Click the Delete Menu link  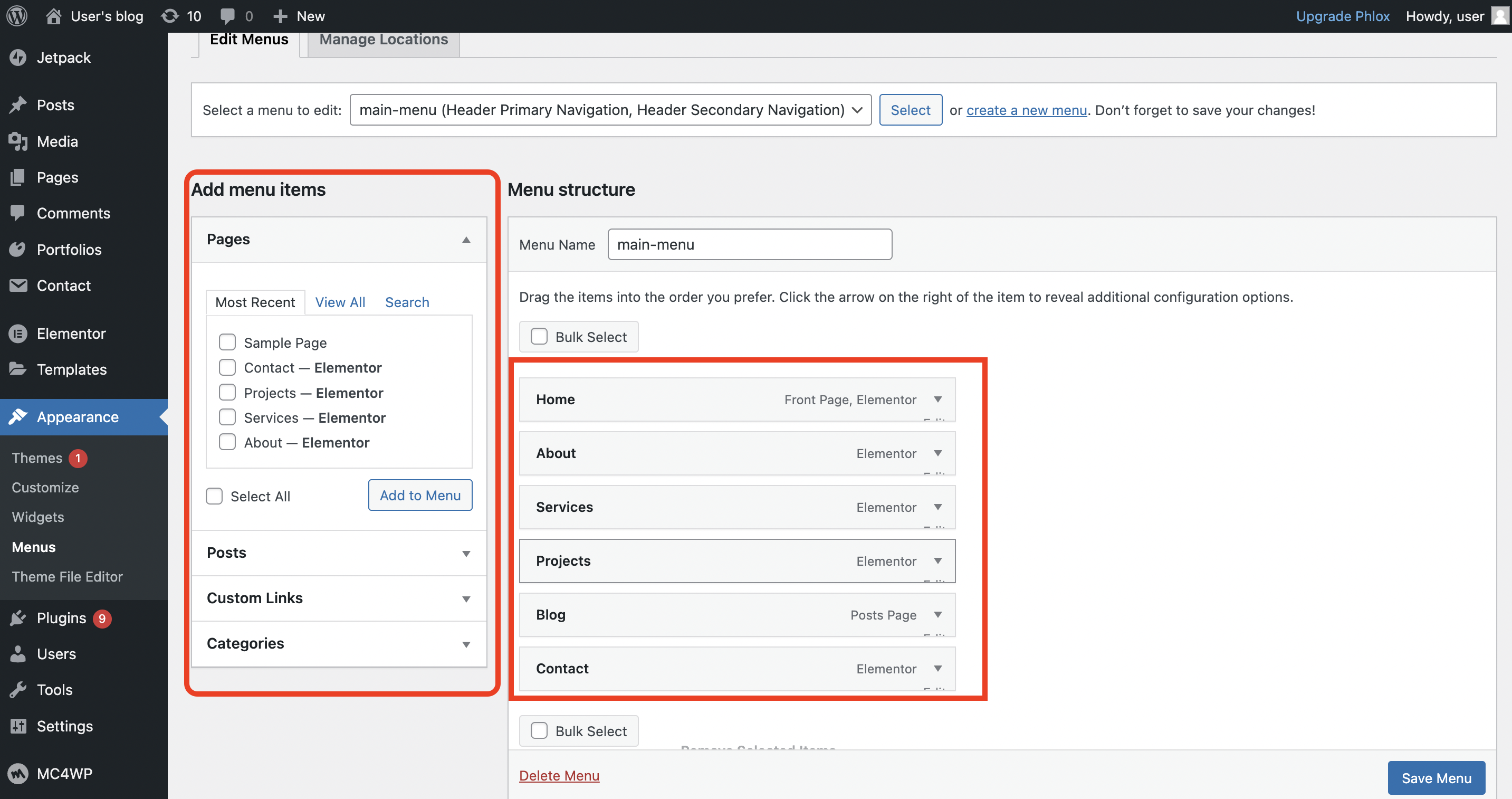point(559,776)
